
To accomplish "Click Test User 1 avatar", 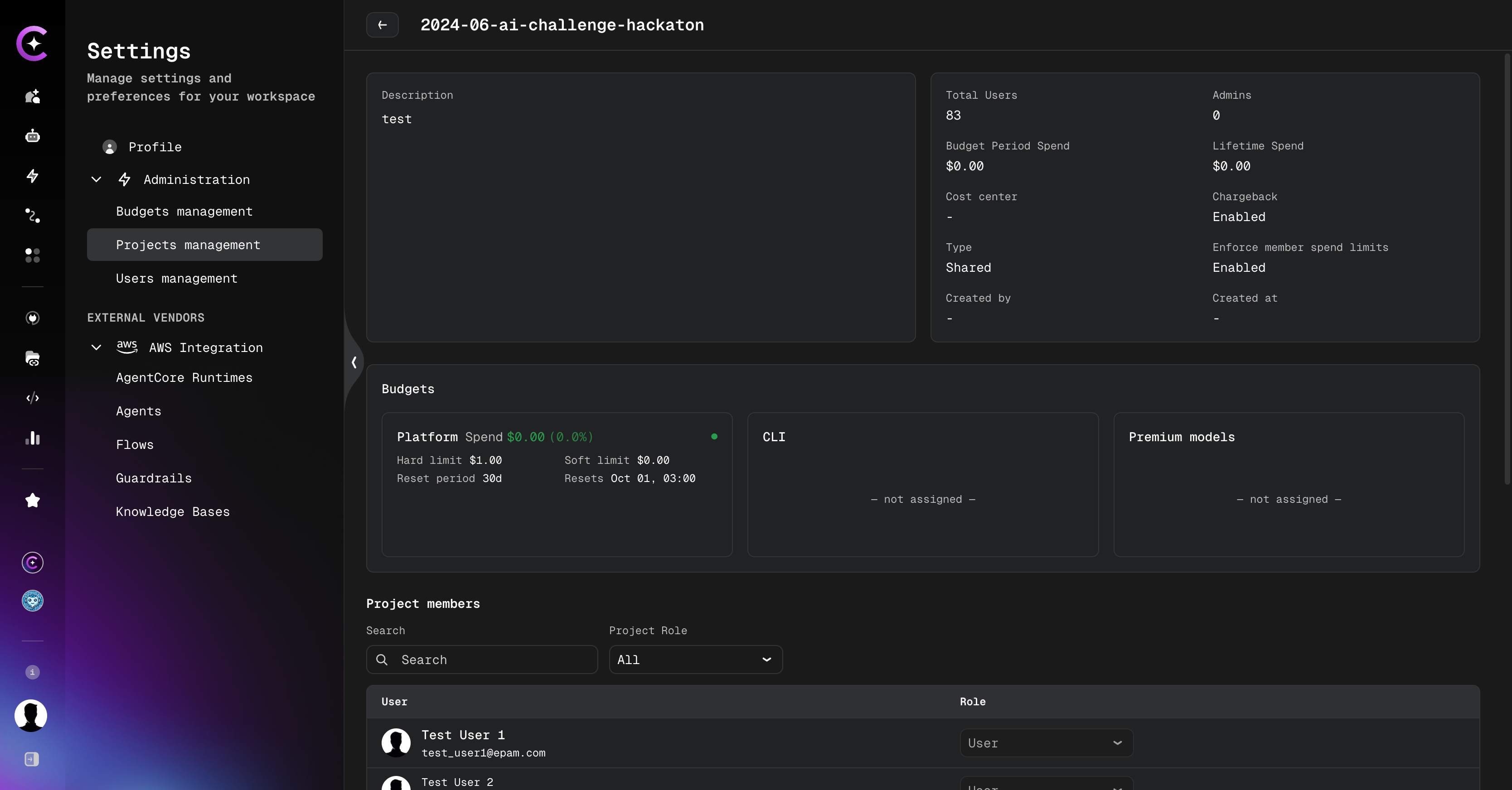I will 396,742.
